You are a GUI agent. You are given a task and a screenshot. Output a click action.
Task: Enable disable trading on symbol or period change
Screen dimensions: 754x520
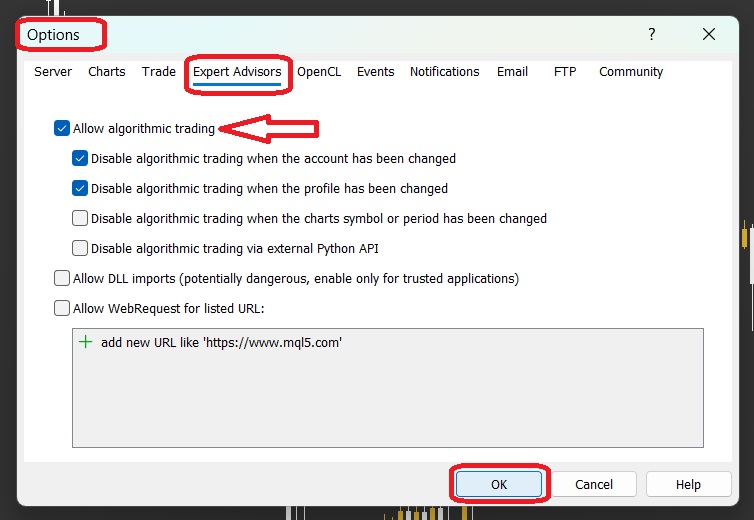[80, 218]
